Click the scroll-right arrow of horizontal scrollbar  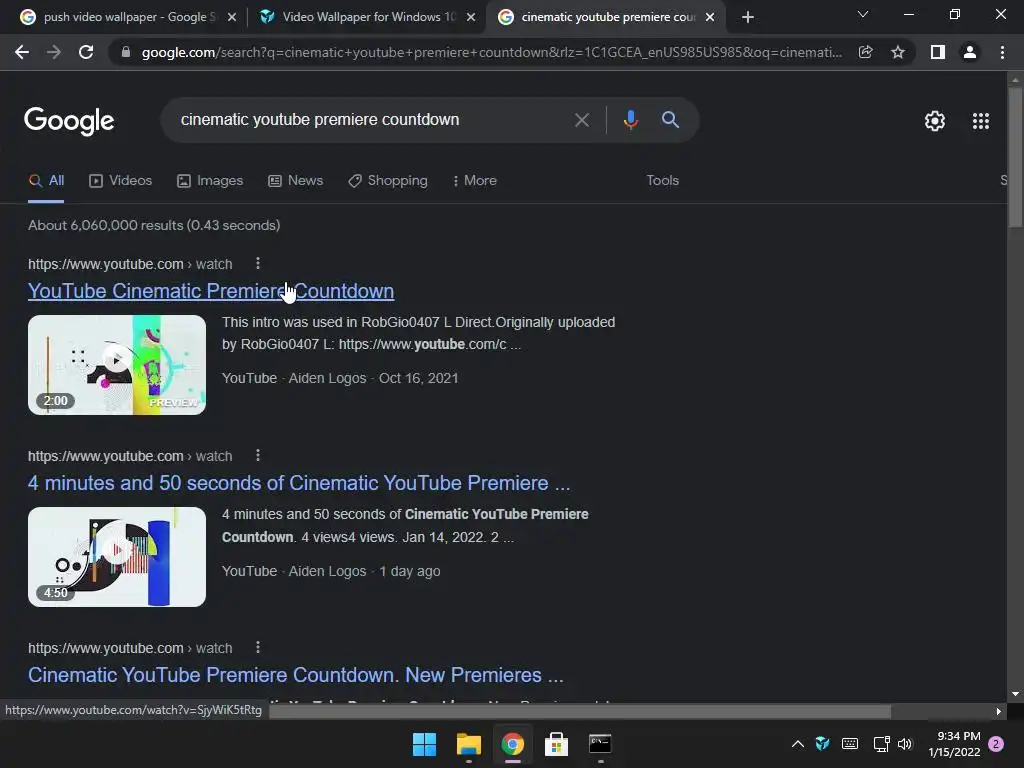999,711
